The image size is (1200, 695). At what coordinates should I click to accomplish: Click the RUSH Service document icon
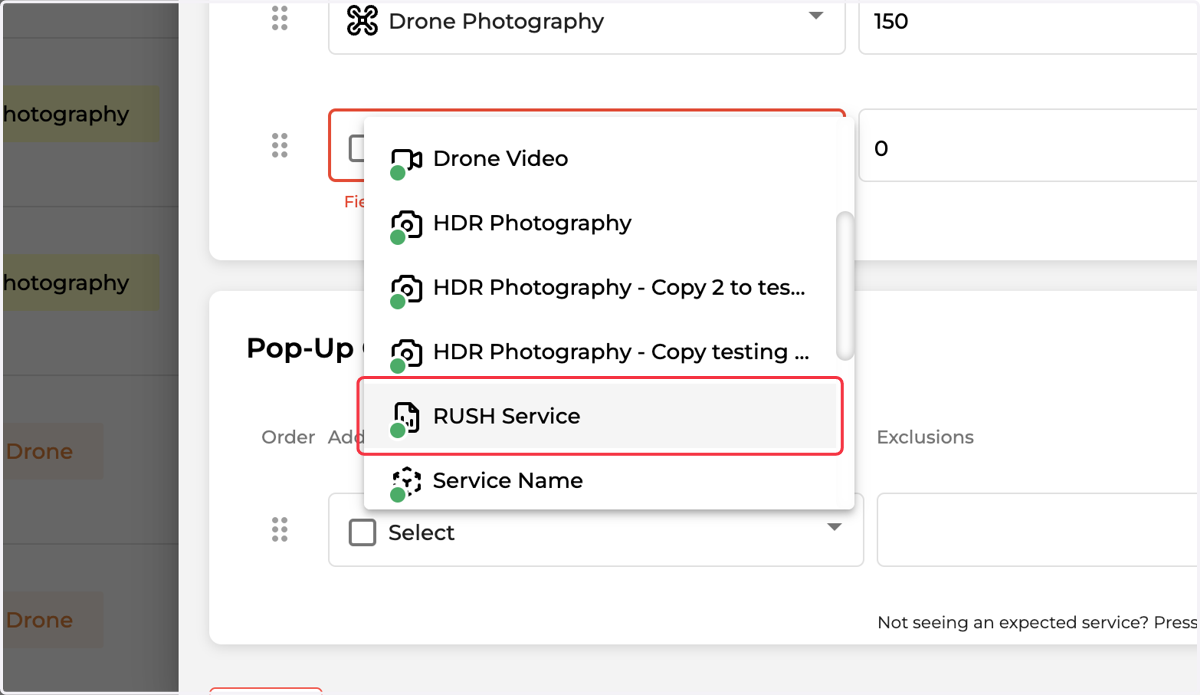tap(406, 417)
